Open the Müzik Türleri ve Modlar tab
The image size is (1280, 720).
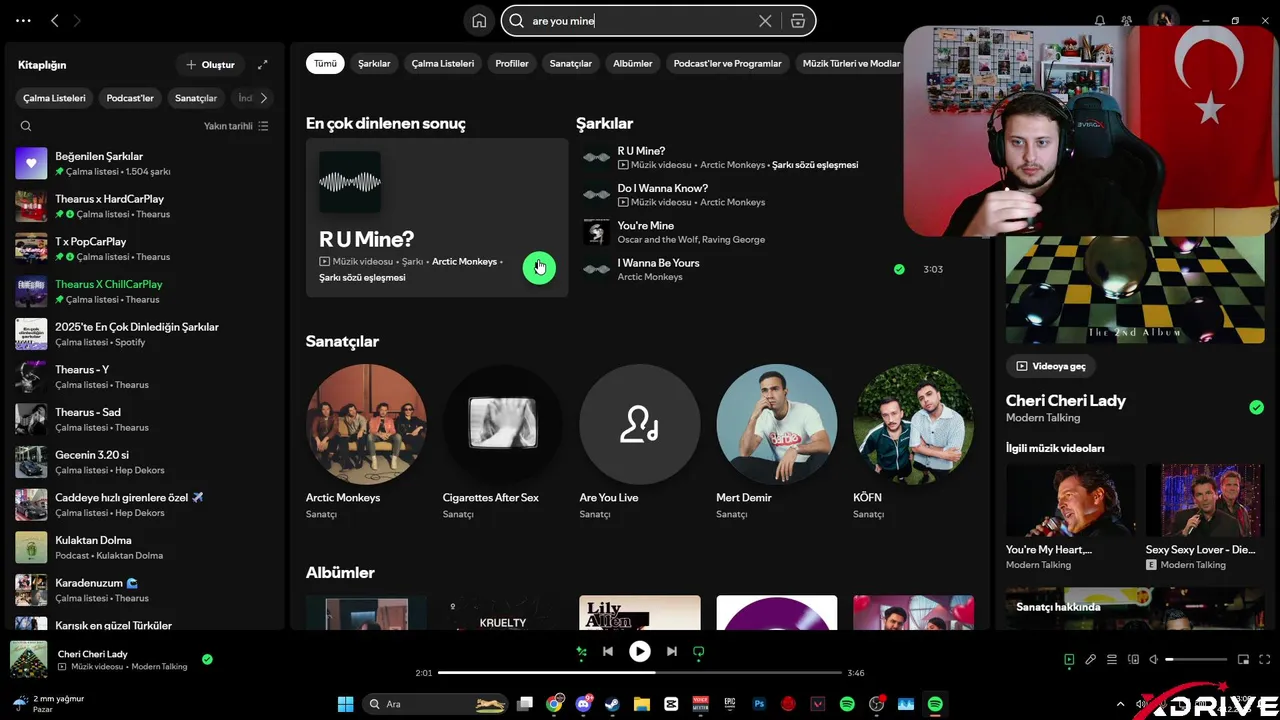click(851, 63)
